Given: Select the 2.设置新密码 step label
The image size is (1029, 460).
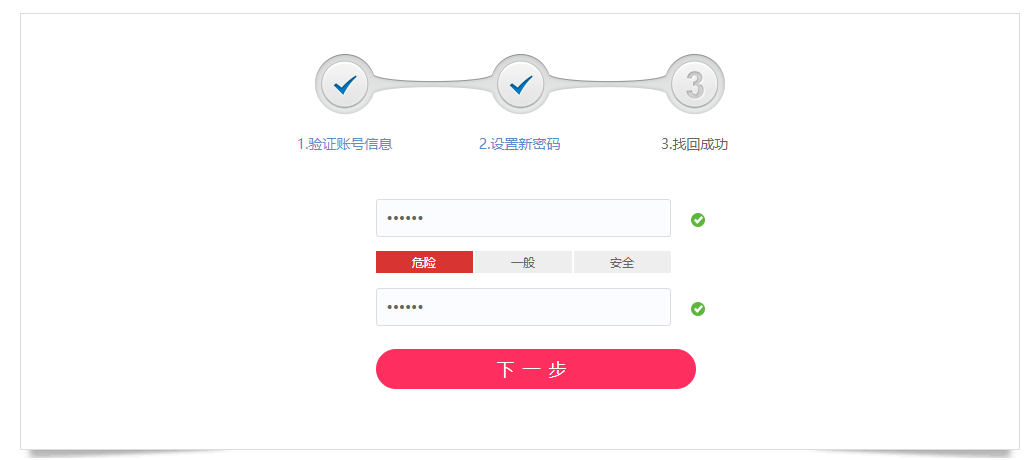Looking at the screenshot, I should pos(520,144).
